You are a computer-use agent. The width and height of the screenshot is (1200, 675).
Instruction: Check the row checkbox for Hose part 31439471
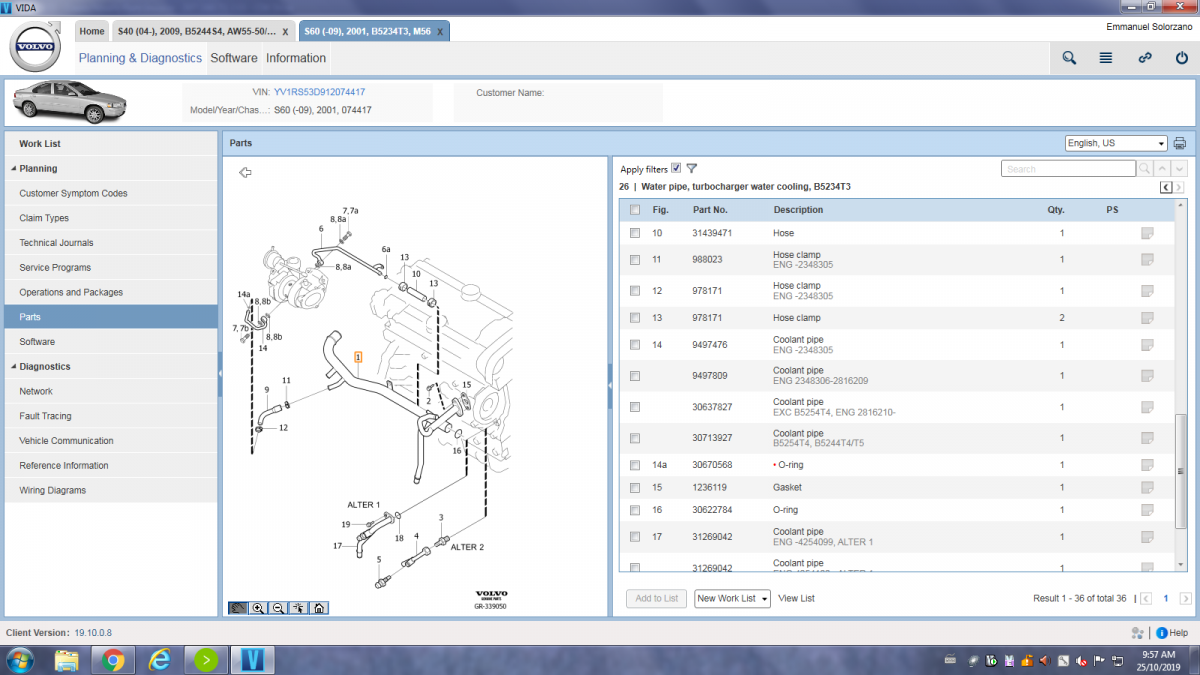(634, 232)
